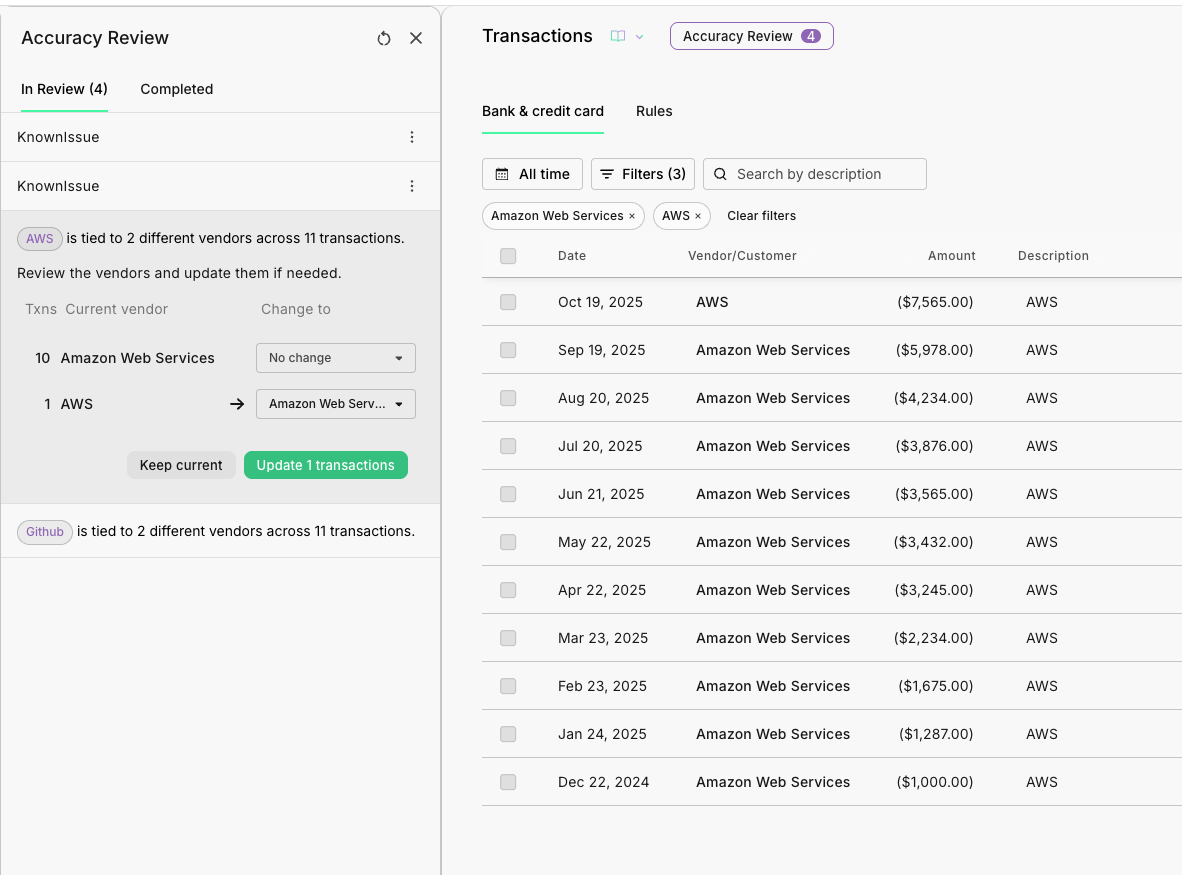Switch to the Completed tab

[176, 89]
